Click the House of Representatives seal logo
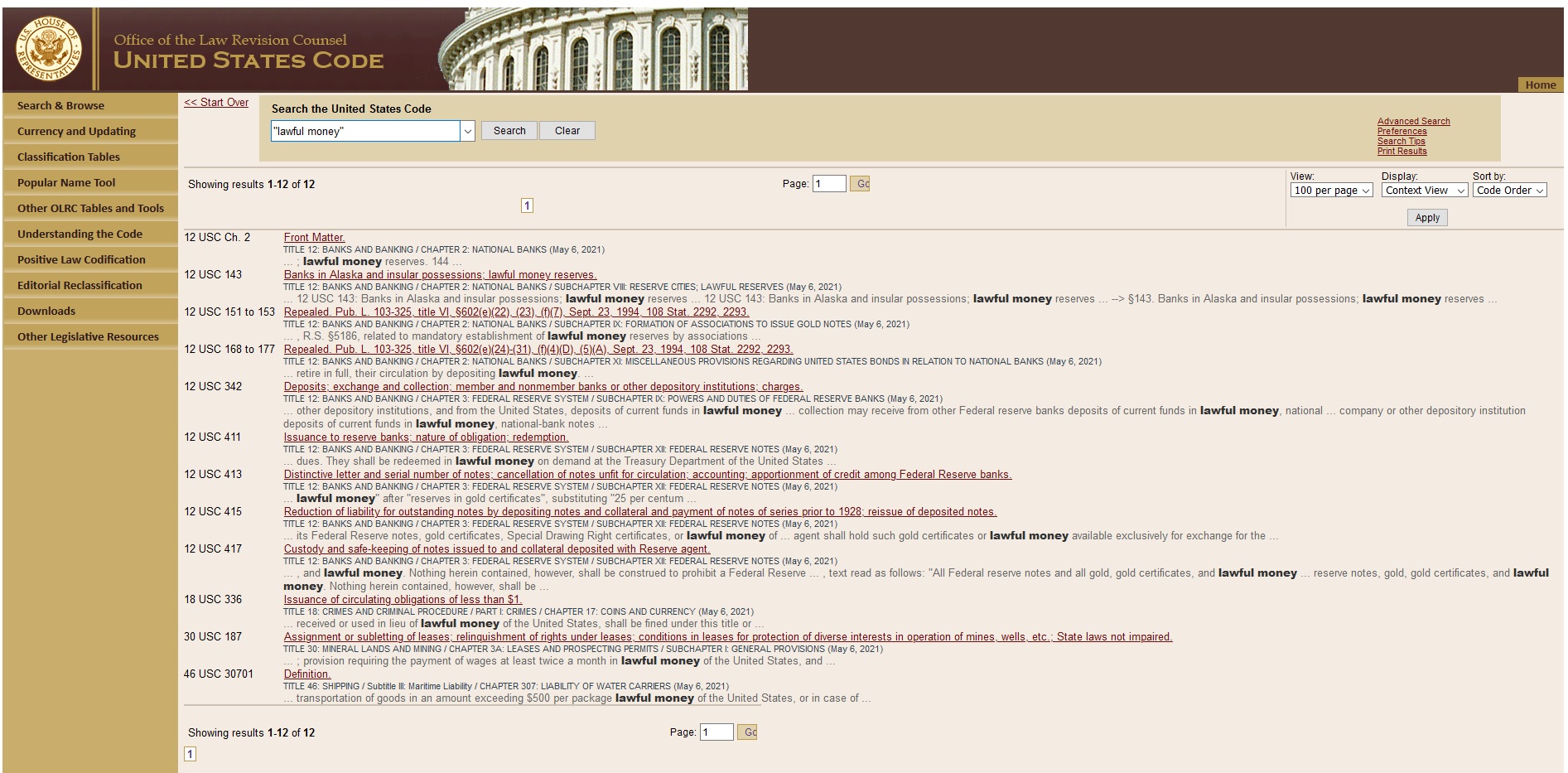Screen dimensions: 1568x773 click(49, 50)
